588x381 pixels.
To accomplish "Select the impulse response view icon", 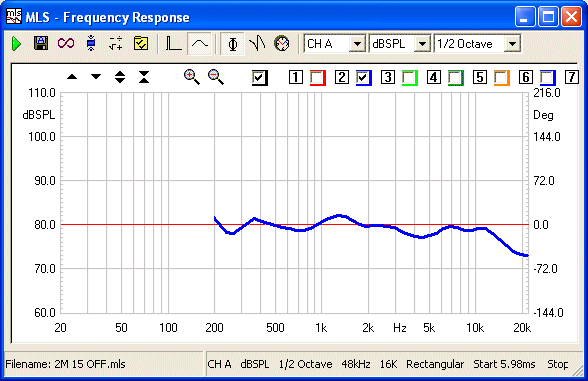I will 173,44.
